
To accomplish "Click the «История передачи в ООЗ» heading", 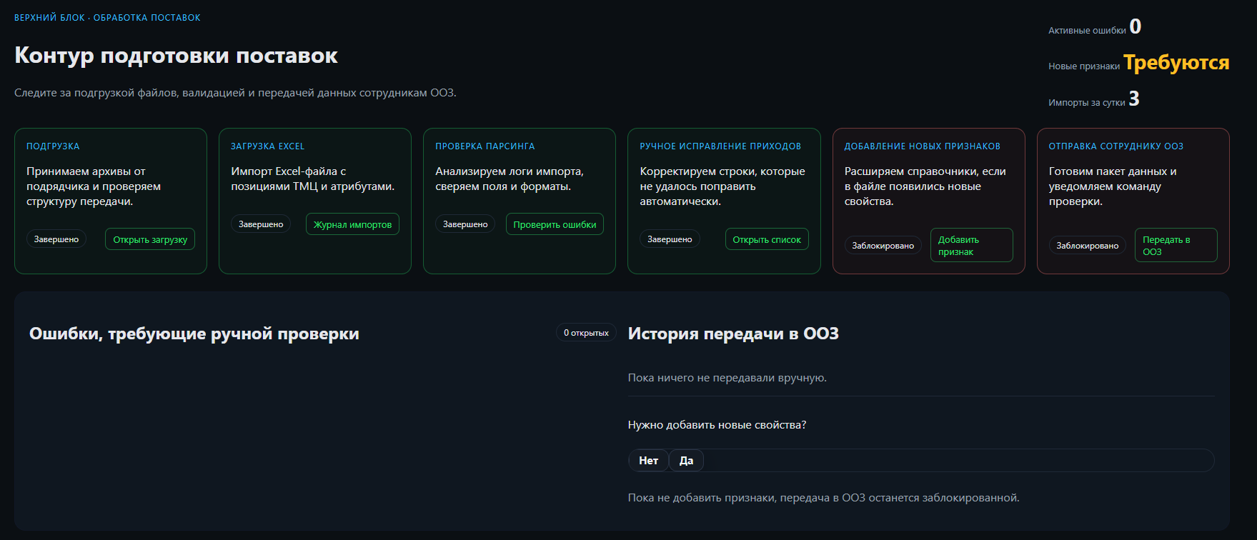I will pos(733,334).
